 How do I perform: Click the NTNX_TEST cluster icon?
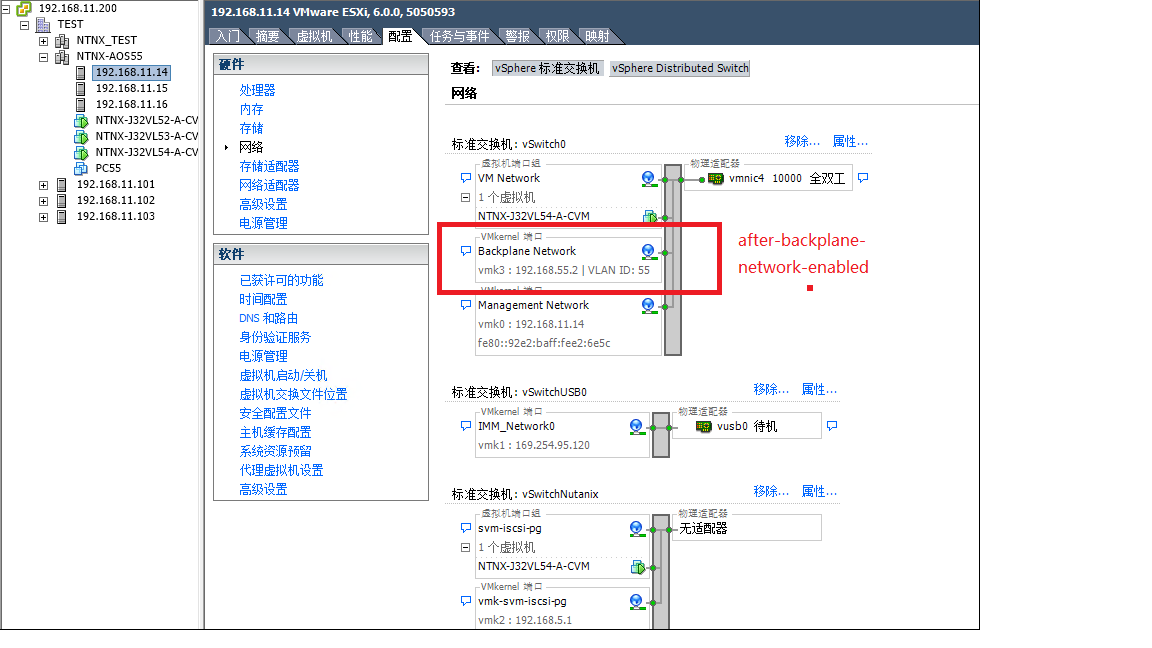tap(62, 40)
